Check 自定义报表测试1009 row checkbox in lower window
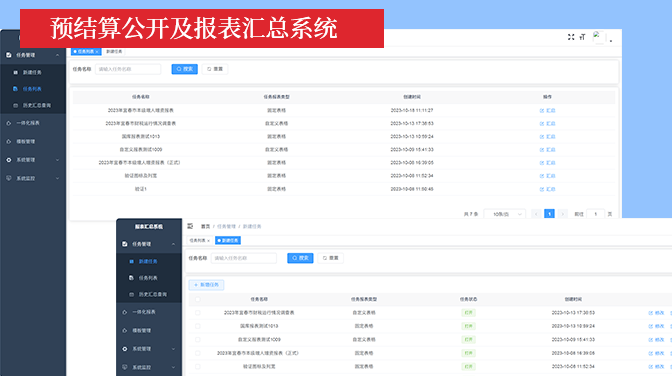This screenshot has width=672, height=376. [198, 340]
